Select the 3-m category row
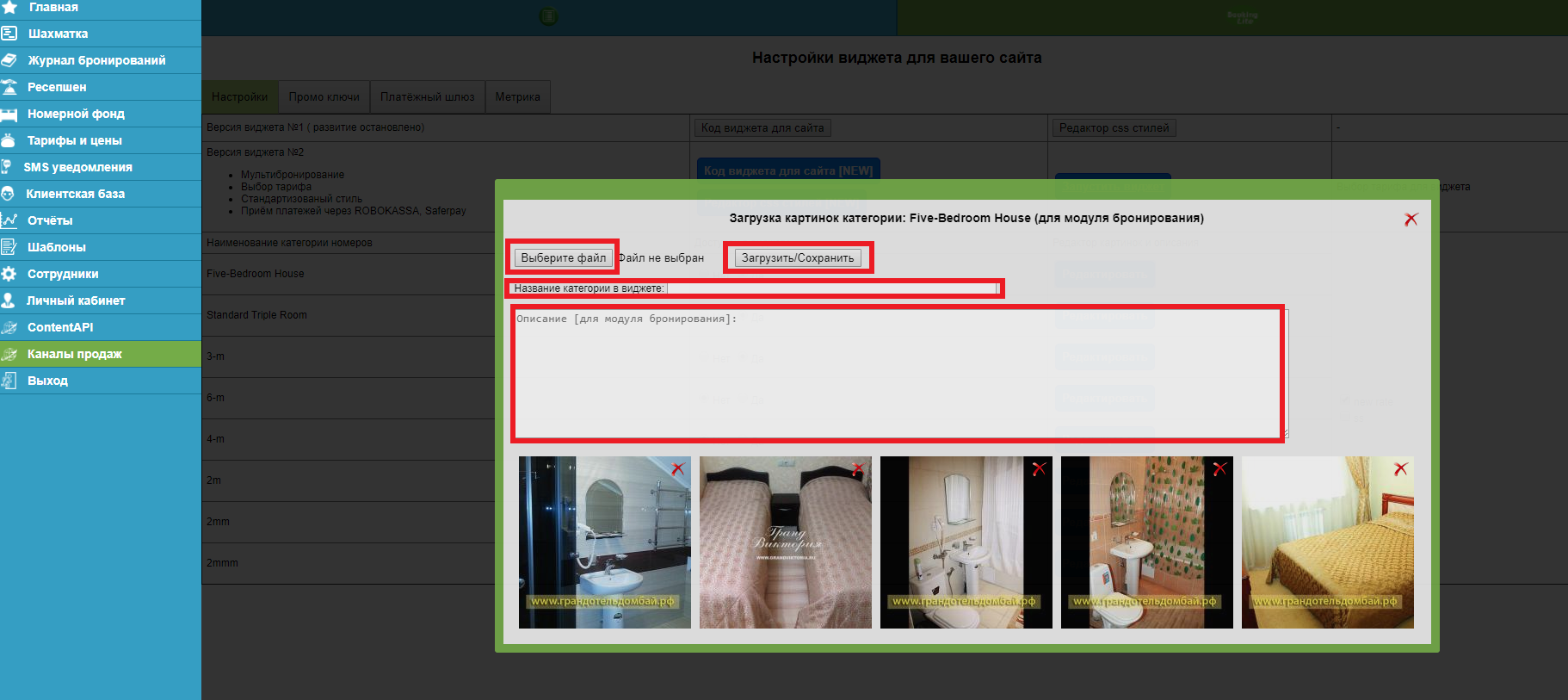This screenshot has height=700, width=1568. 349,356
